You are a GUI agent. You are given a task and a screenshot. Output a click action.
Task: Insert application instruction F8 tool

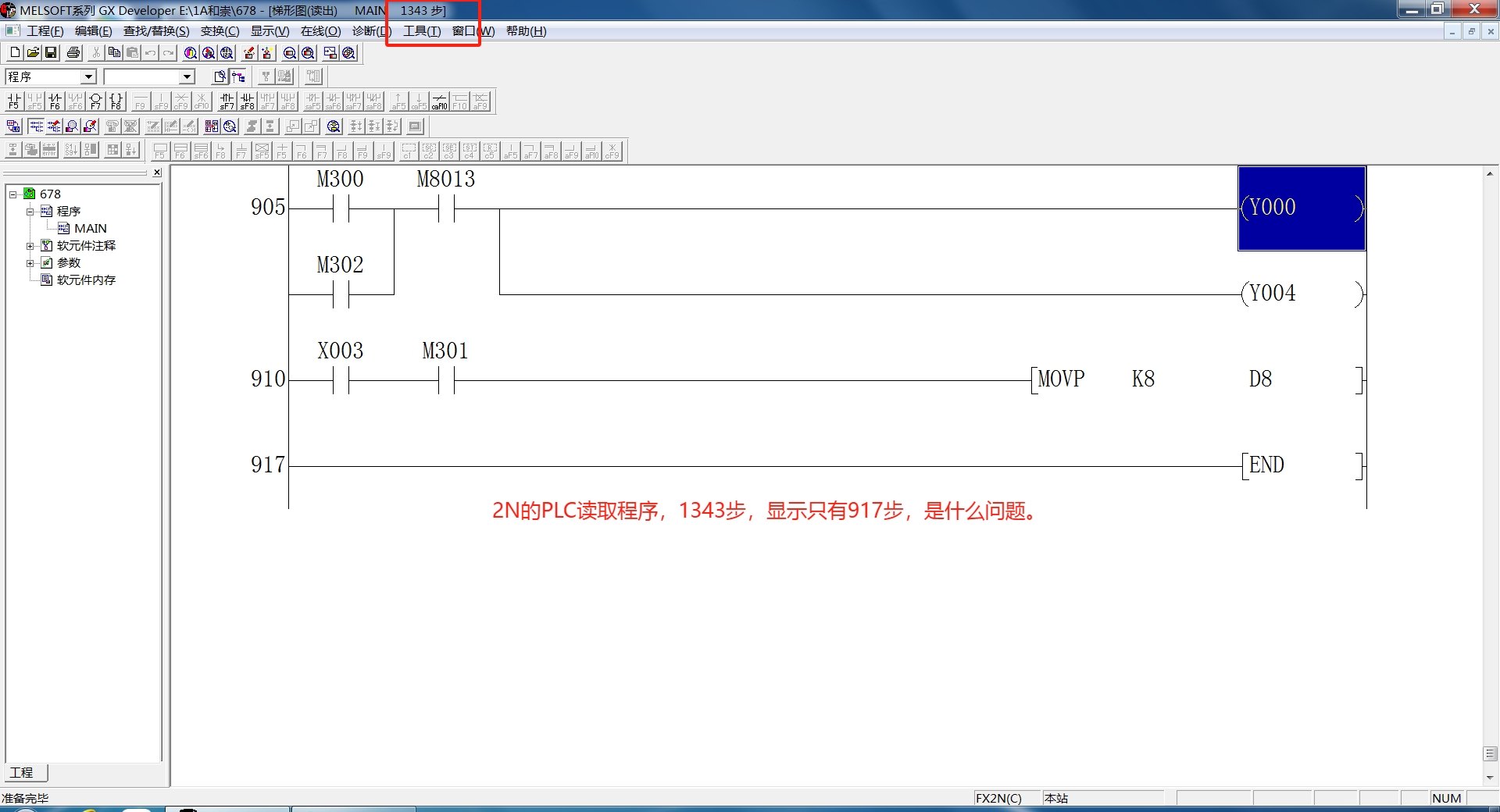click(116, 101)
